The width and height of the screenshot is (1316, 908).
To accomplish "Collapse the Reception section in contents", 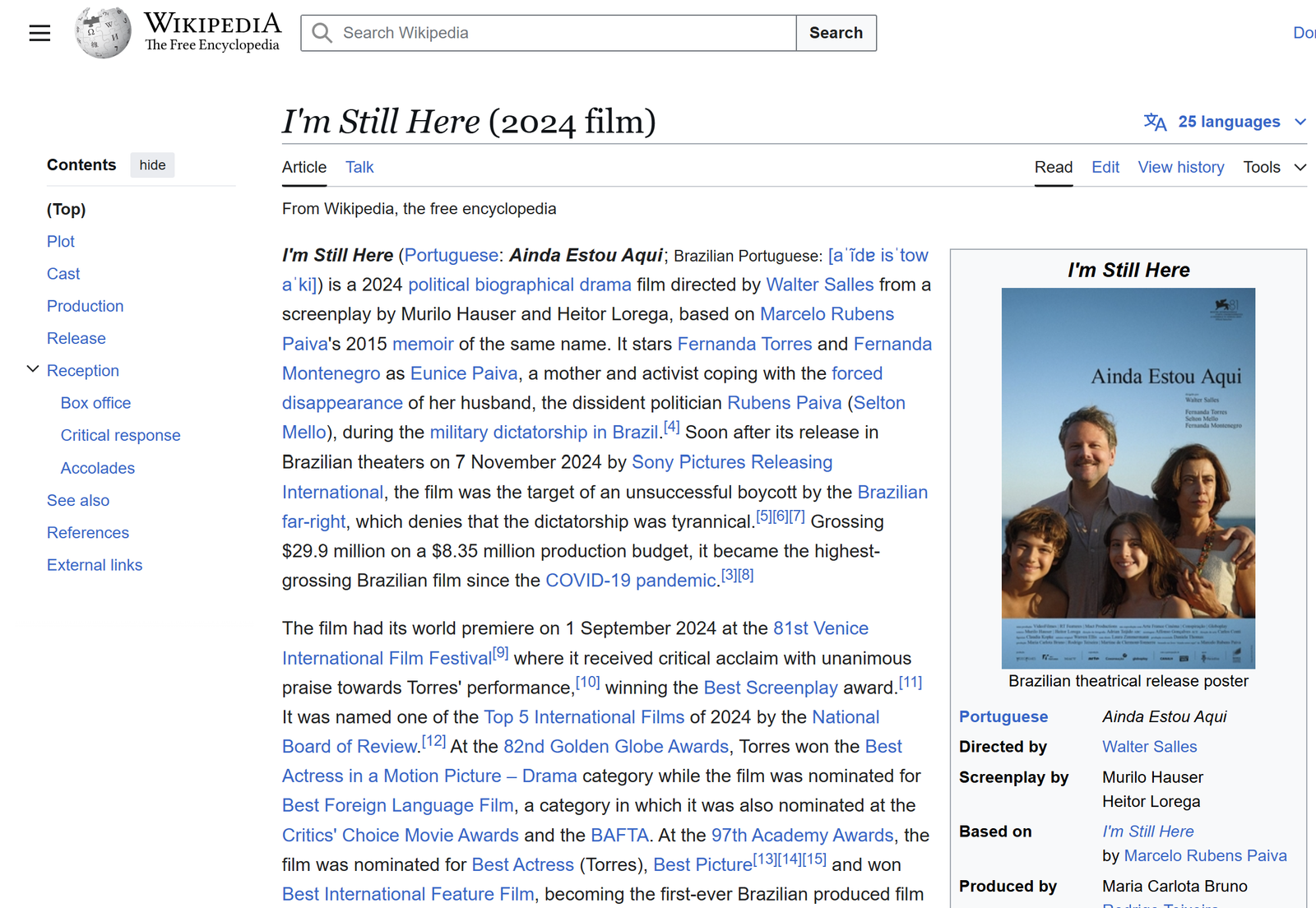I will (x=33, y=369).
